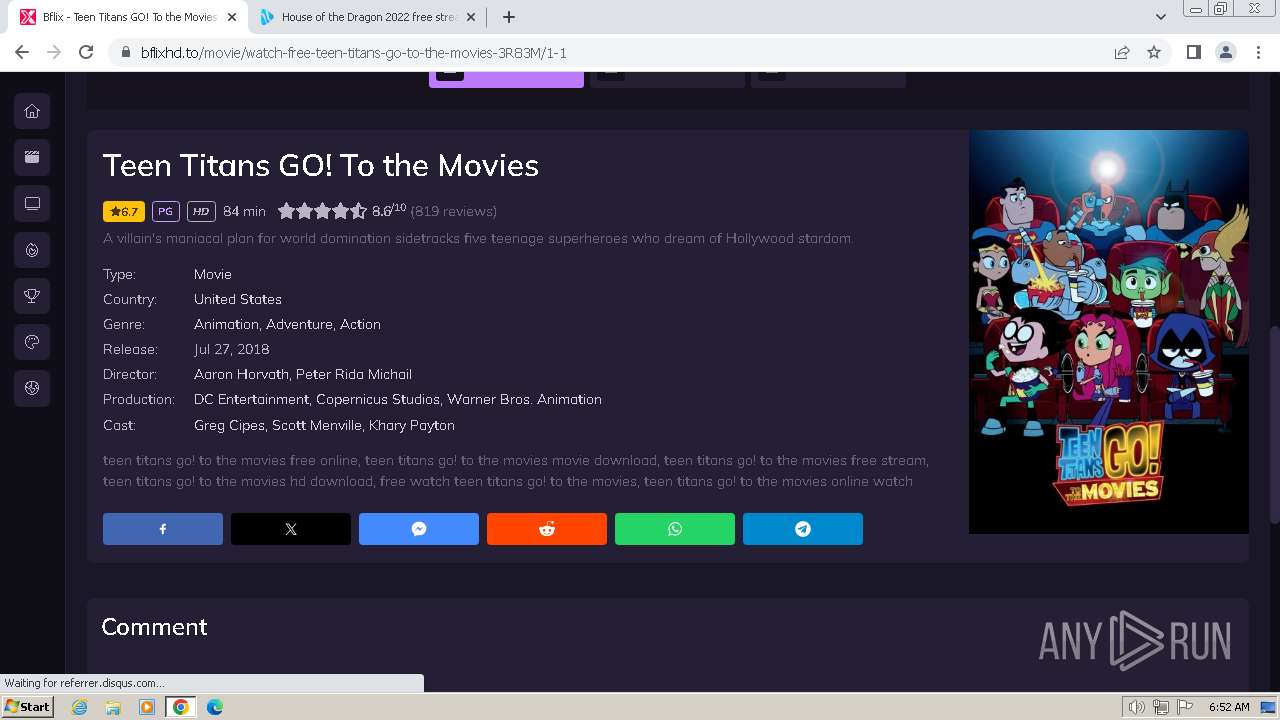The image size is (1280, 720).
Task: Open a new browser tab
Action: [509, 17]
